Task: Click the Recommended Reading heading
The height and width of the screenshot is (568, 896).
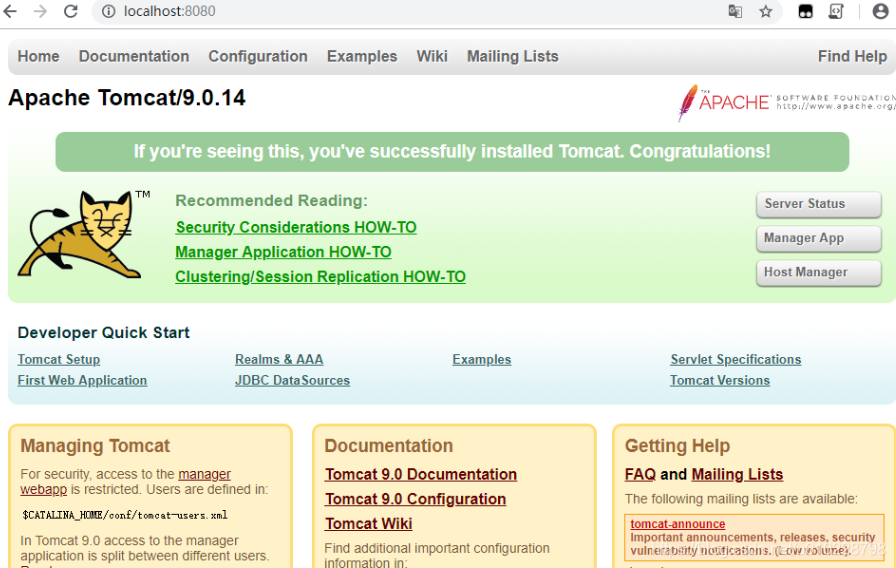Action: pyautogui.click(x=271, y=201)
